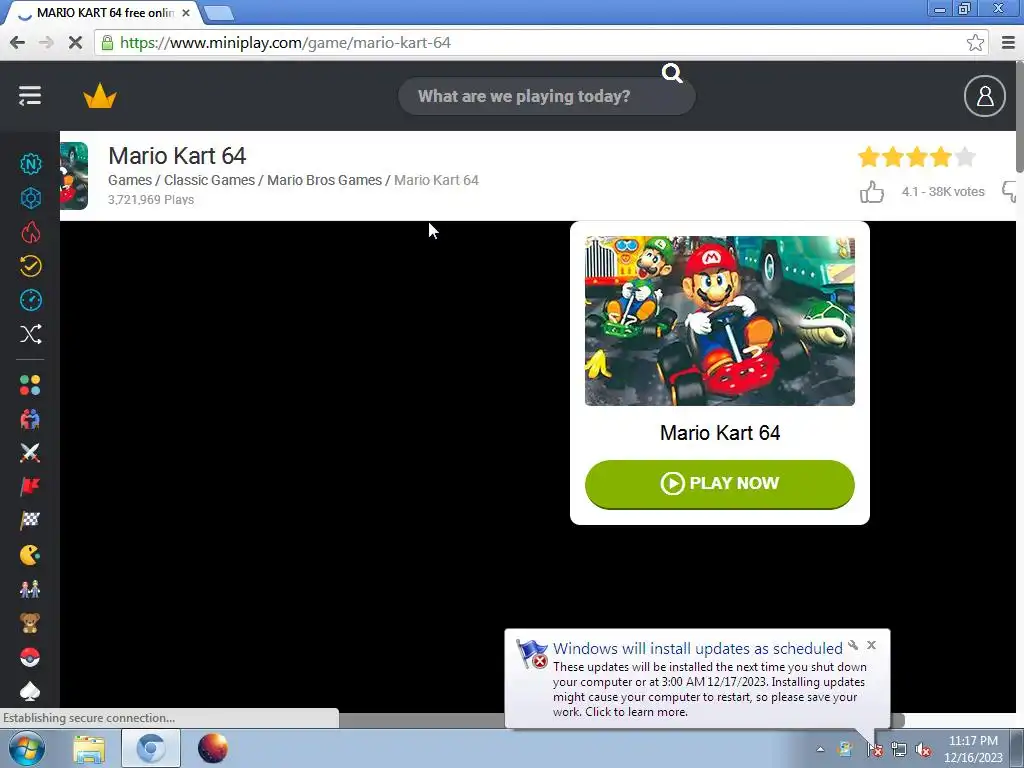Click the small Mario Kart 64 header thumbnail

pyautogui.click(x=74, y=176)
